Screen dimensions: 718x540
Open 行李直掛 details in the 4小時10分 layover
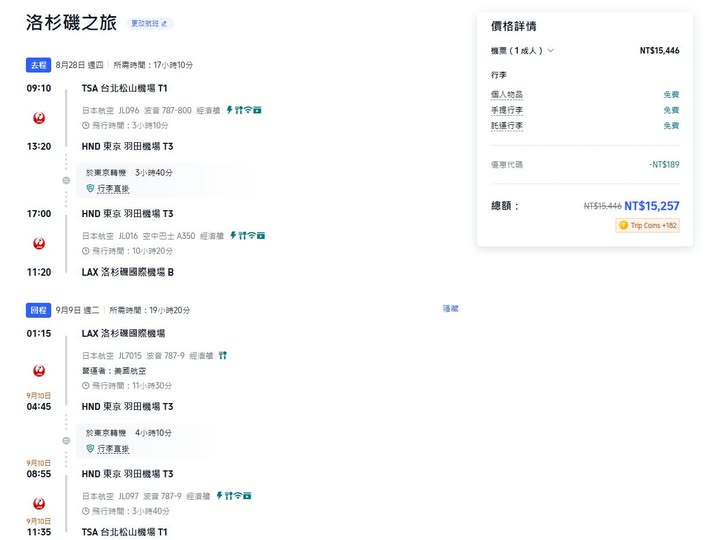click(x=112, y=449)
